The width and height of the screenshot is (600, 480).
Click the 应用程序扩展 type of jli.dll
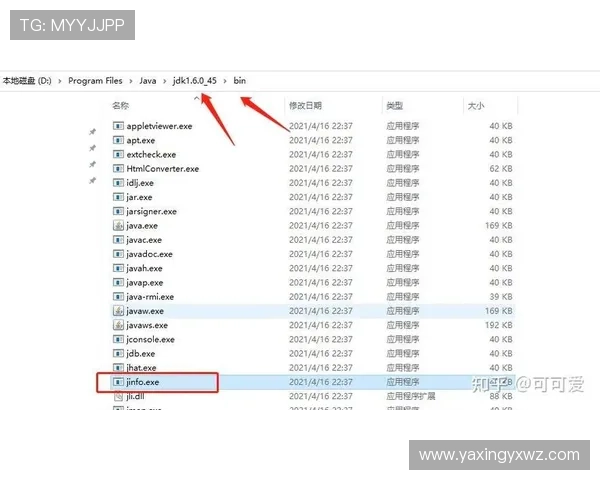411,396
